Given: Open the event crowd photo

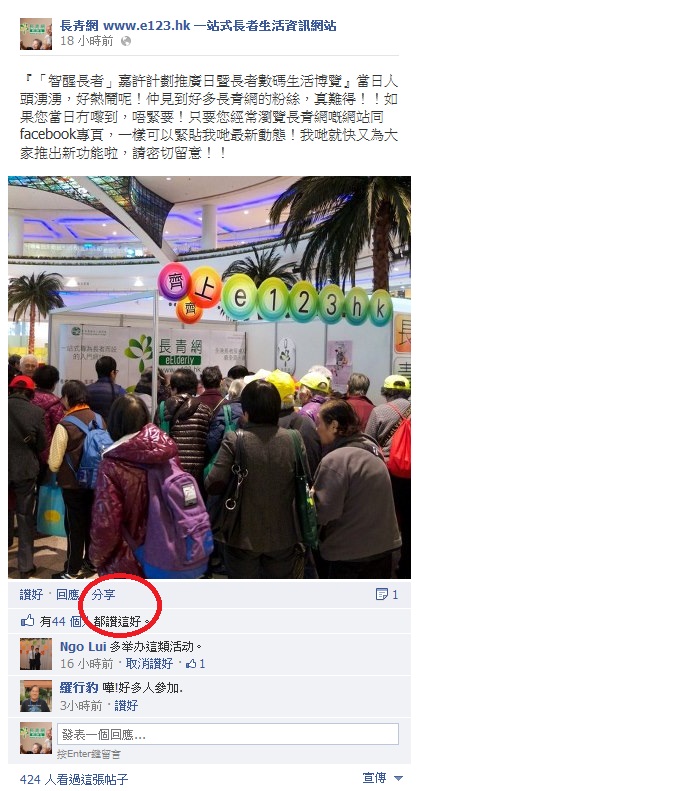Looking at the screenshot, I should coord(209,377).
